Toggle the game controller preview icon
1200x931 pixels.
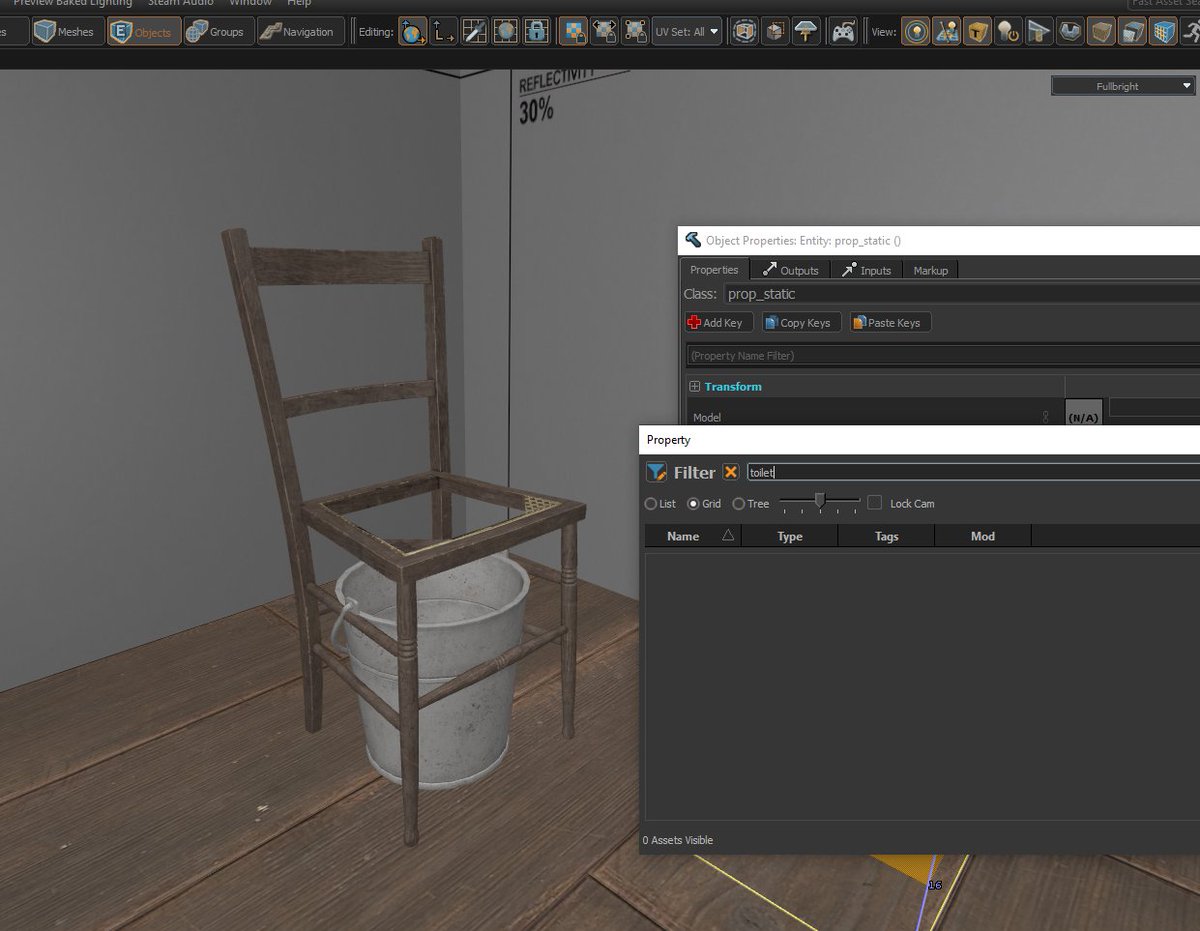[843, 31]
